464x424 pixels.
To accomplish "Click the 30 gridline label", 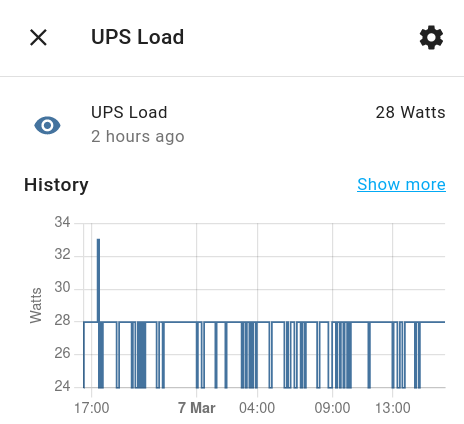I will 62,287.
